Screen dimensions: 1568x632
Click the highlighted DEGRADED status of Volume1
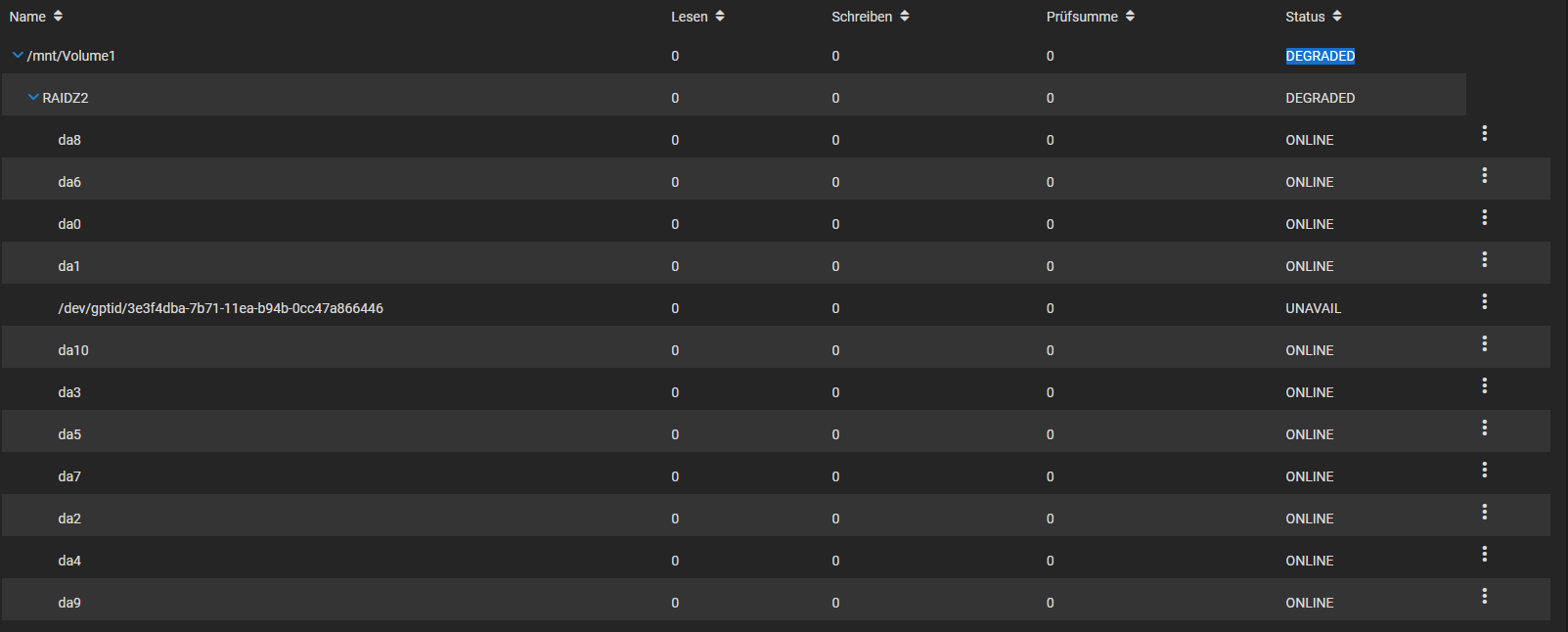[x=1320, y=56]
